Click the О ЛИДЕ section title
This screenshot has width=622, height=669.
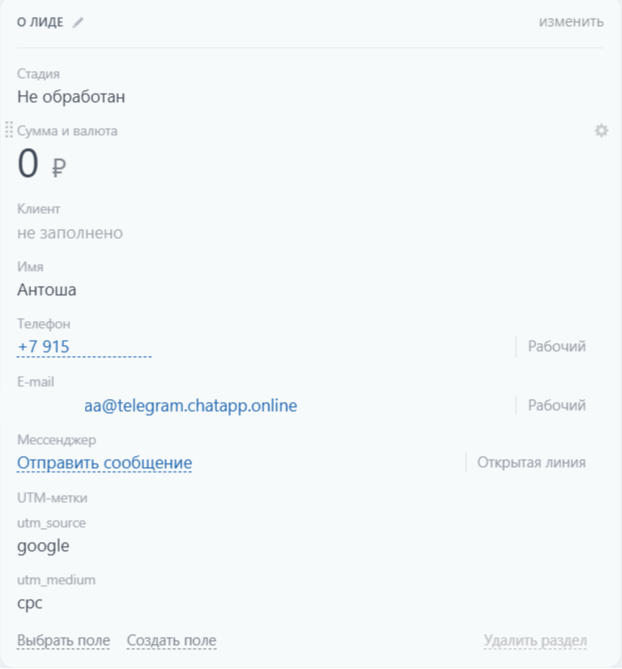point(40,22)
